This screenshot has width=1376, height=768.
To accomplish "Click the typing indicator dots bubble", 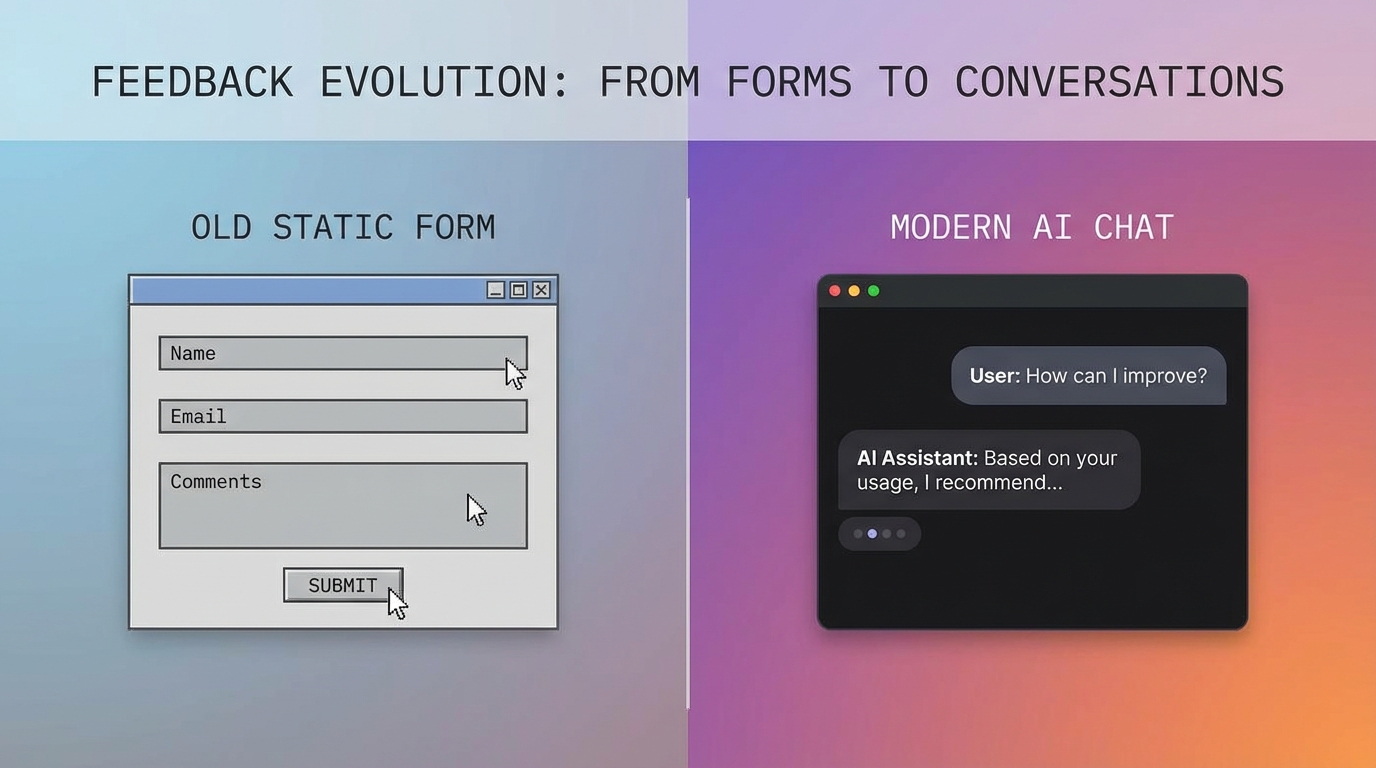I will click(879, 534).
